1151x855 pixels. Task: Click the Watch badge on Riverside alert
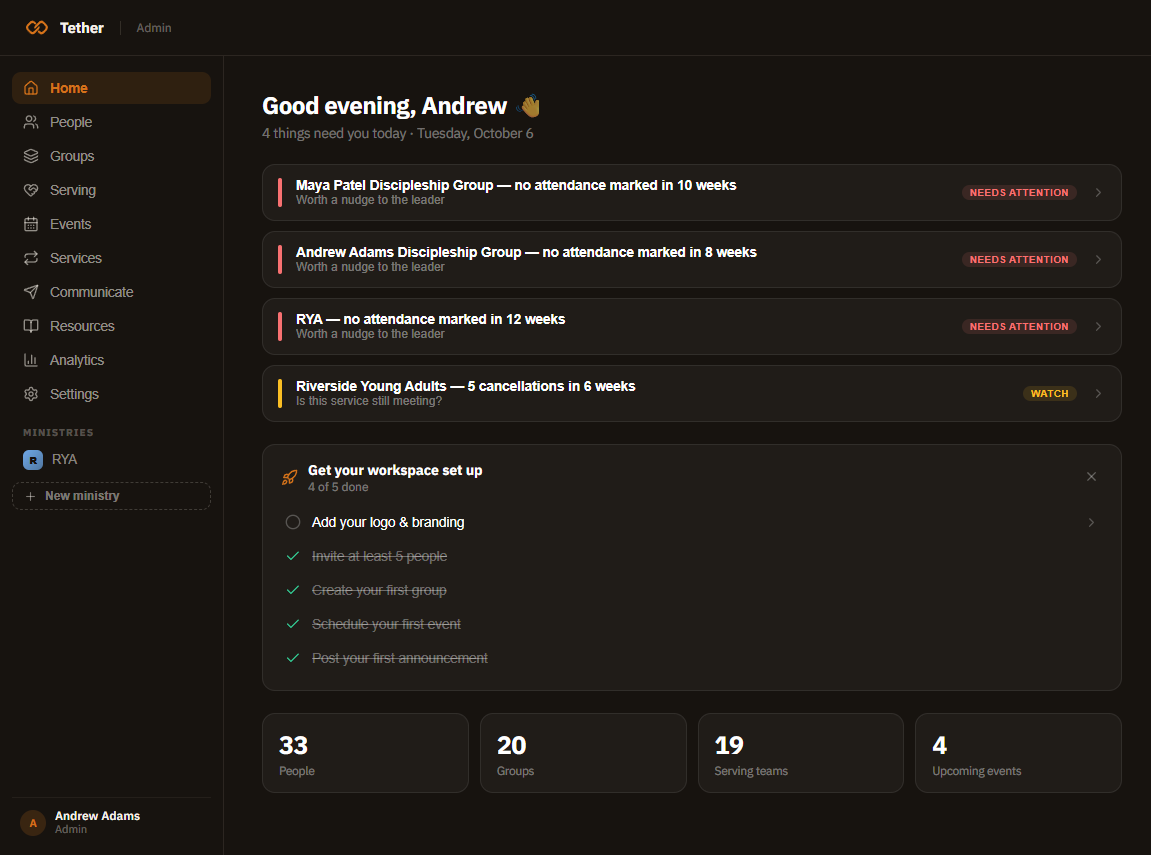click(1050, 393)
